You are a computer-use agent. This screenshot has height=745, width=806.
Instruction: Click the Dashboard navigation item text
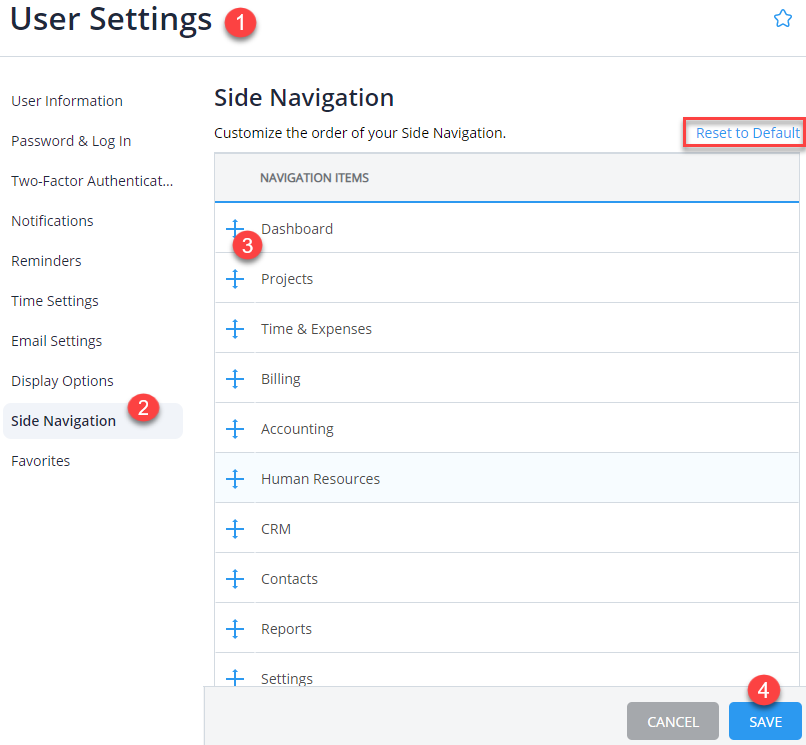(297, 228)
